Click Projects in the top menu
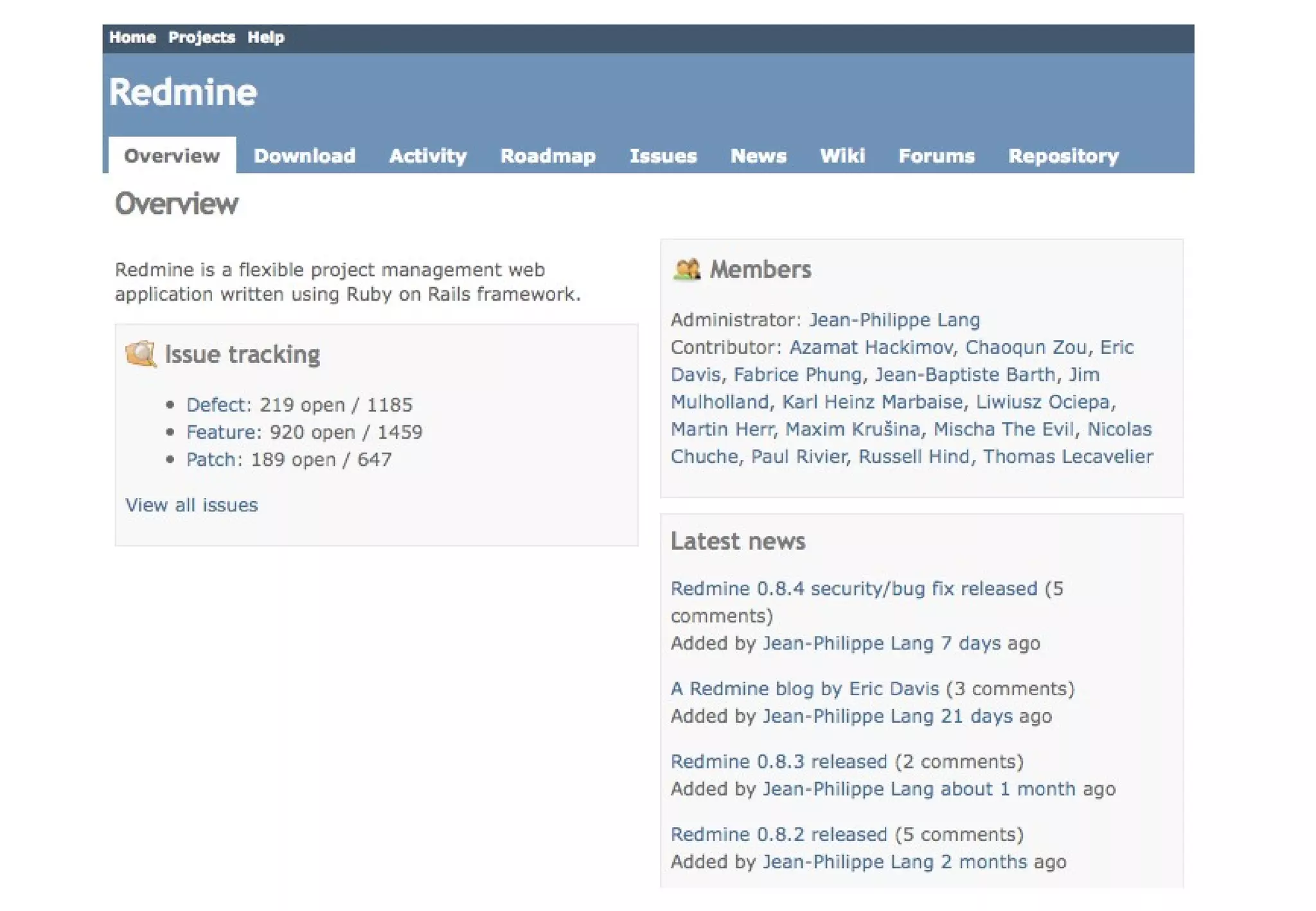The width and height of the screenshot is (1316, 911). coord(201,37)
